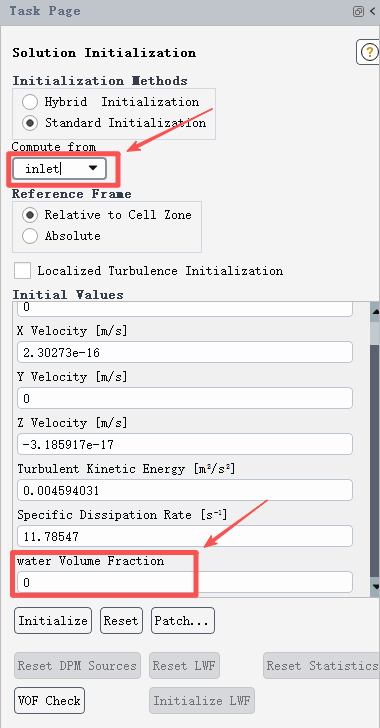Image resolution: width=380 pixels, height=728 pixels.
Task: Click the Reset LWF button
Action: click(x=184, y=666)
